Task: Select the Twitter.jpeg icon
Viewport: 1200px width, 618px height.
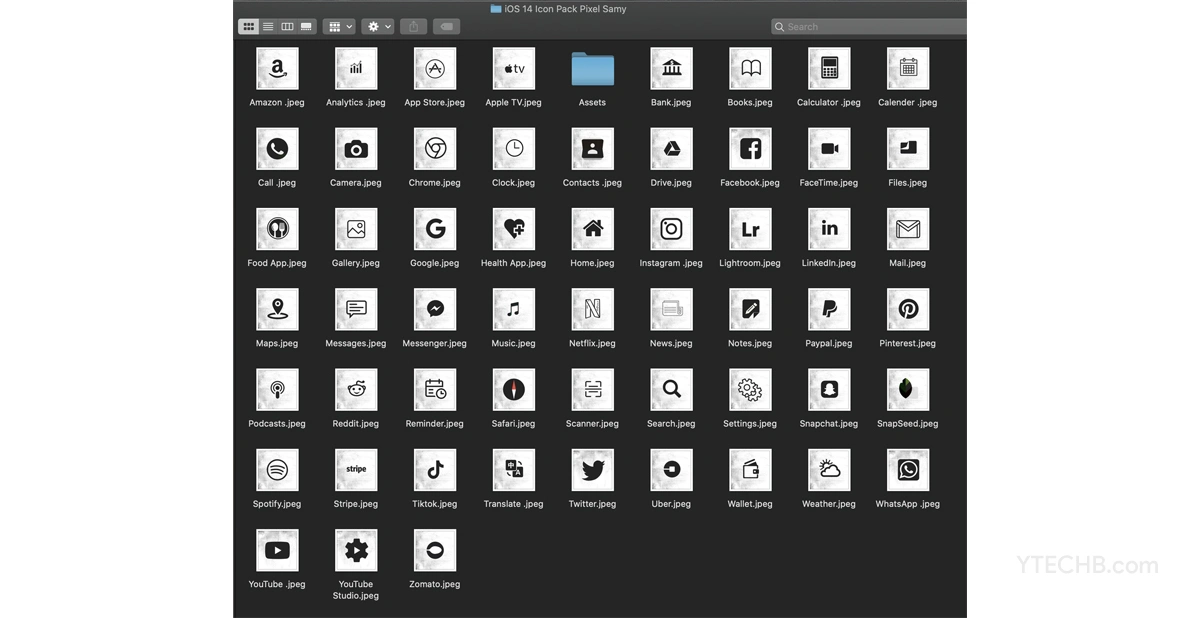Action: [x=593, y=470]
